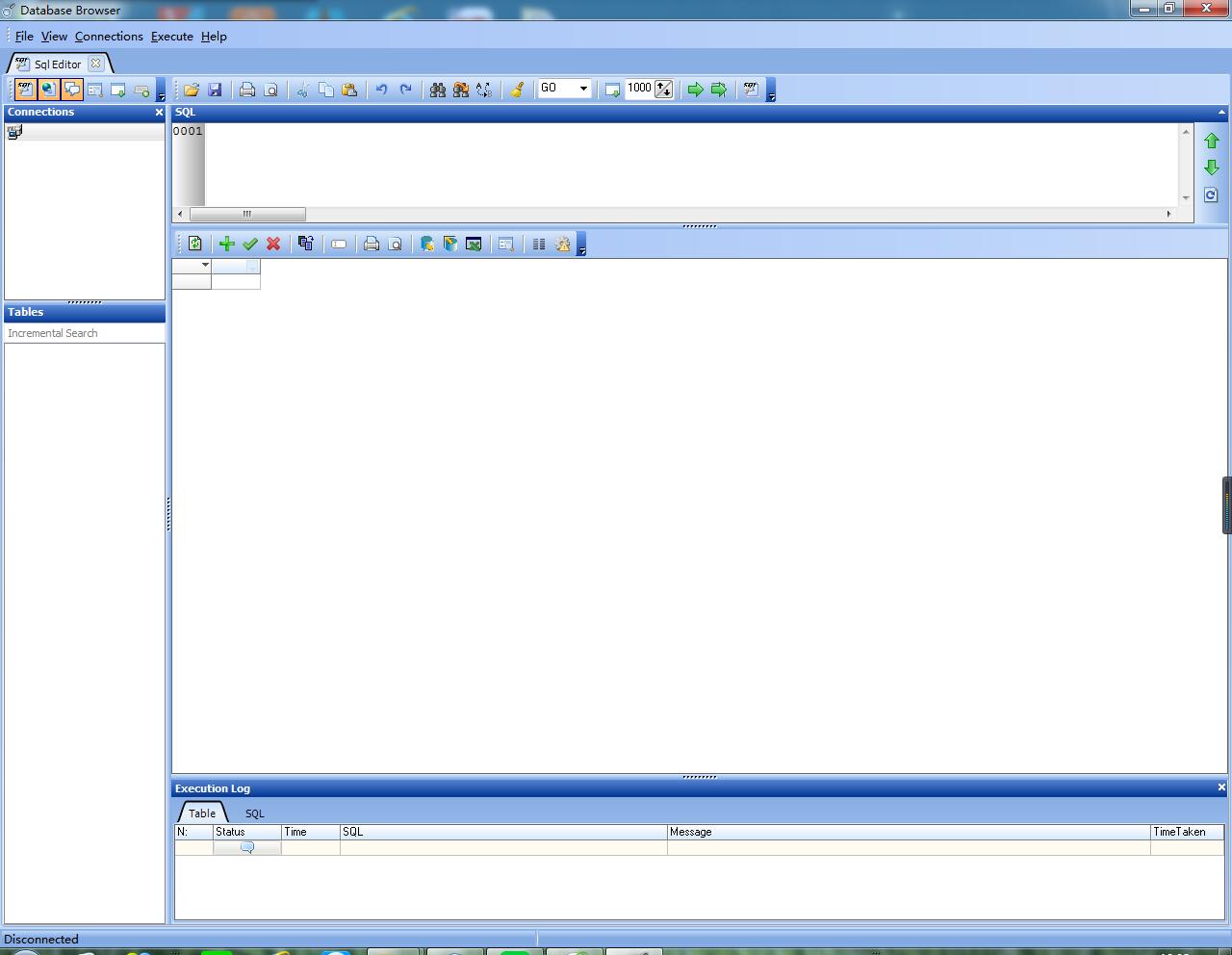Viewport: 1232px width, 955px height.
Task: Click the open file folder icon
Action: [x=192, y=90]
